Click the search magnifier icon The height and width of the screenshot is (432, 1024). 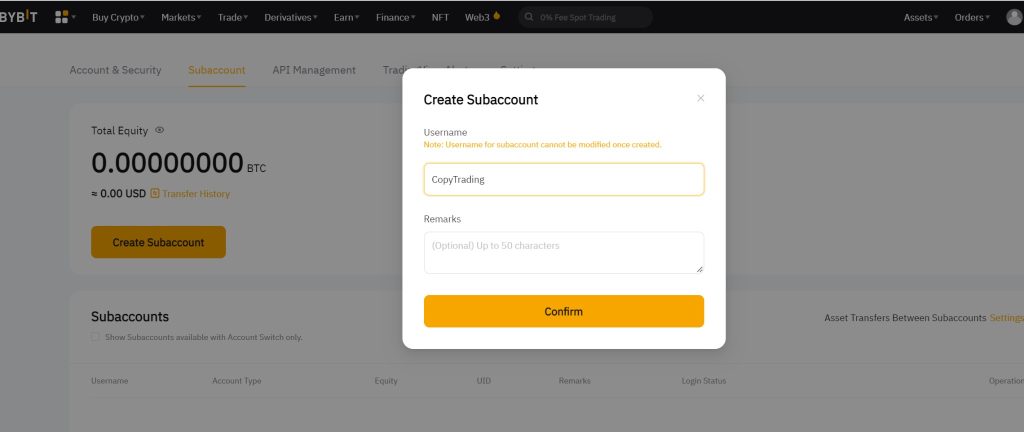(526, 18)
